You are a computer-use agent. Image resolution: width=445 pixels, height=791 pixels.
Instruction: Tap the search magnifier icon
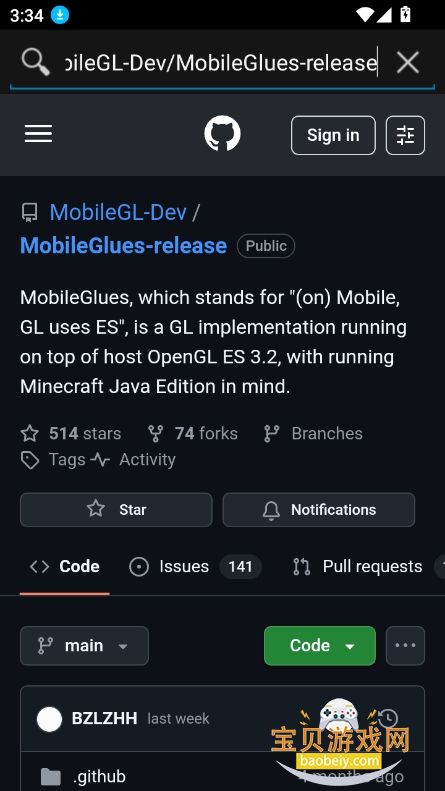[x=35, y=63]
